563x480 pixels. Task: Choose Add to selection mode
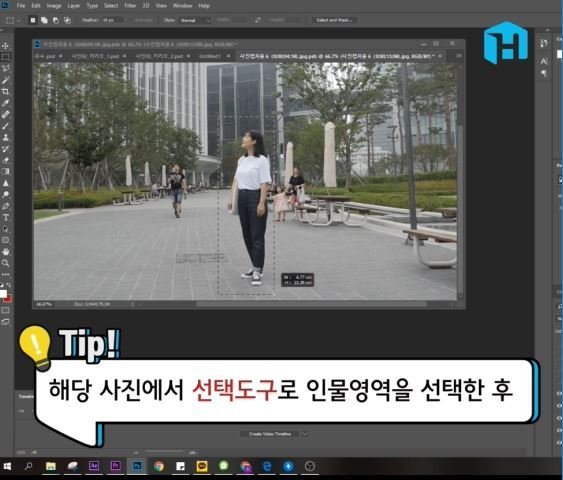tap(44, 20)
